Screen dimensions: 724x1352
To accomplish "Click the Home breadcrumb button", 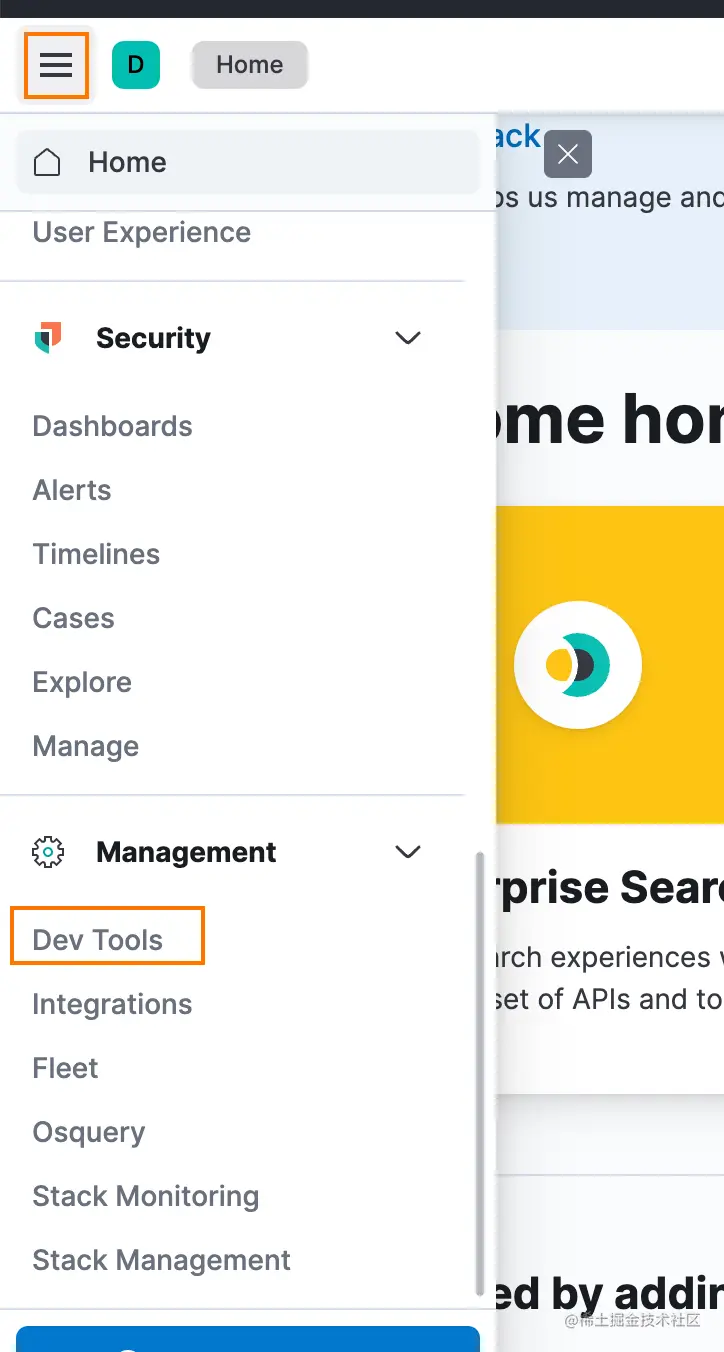I will point(249,65).
